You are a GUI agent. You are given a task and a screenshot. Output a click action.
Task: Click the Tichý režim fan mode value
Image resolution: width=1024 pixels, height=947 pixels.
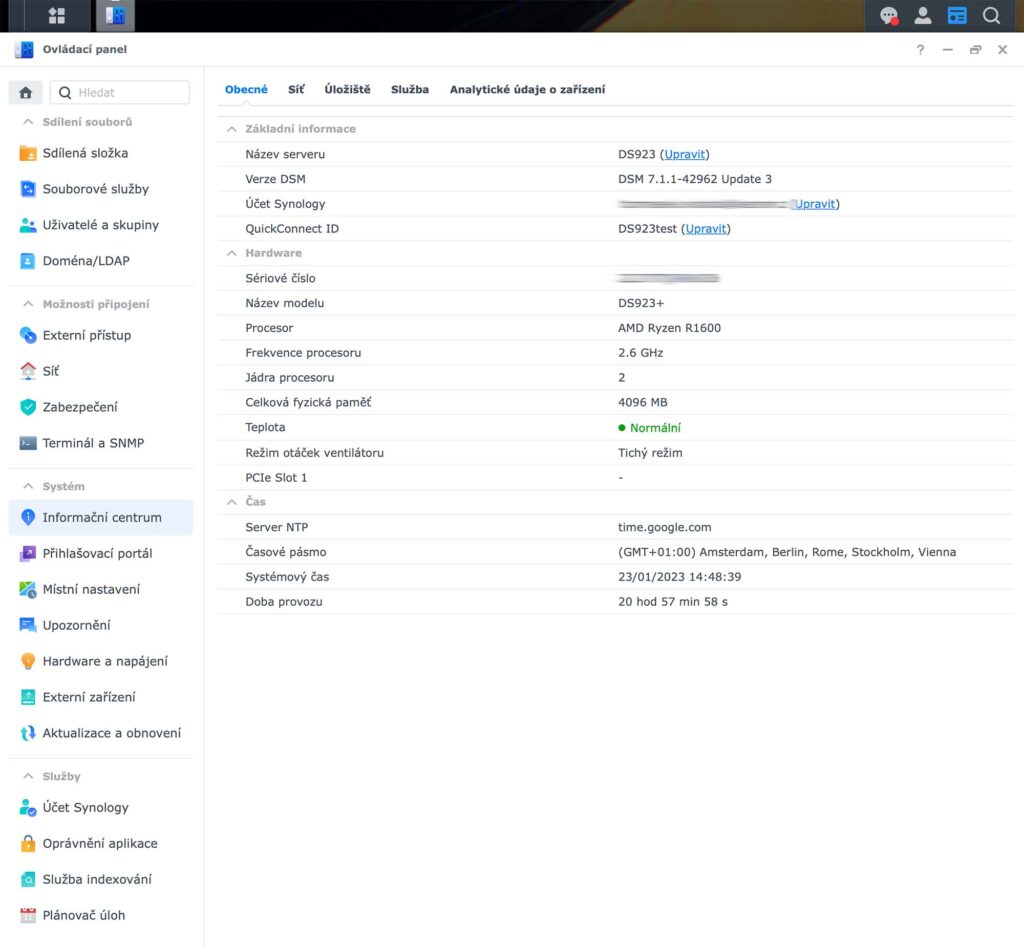click(x=650, y=453)
